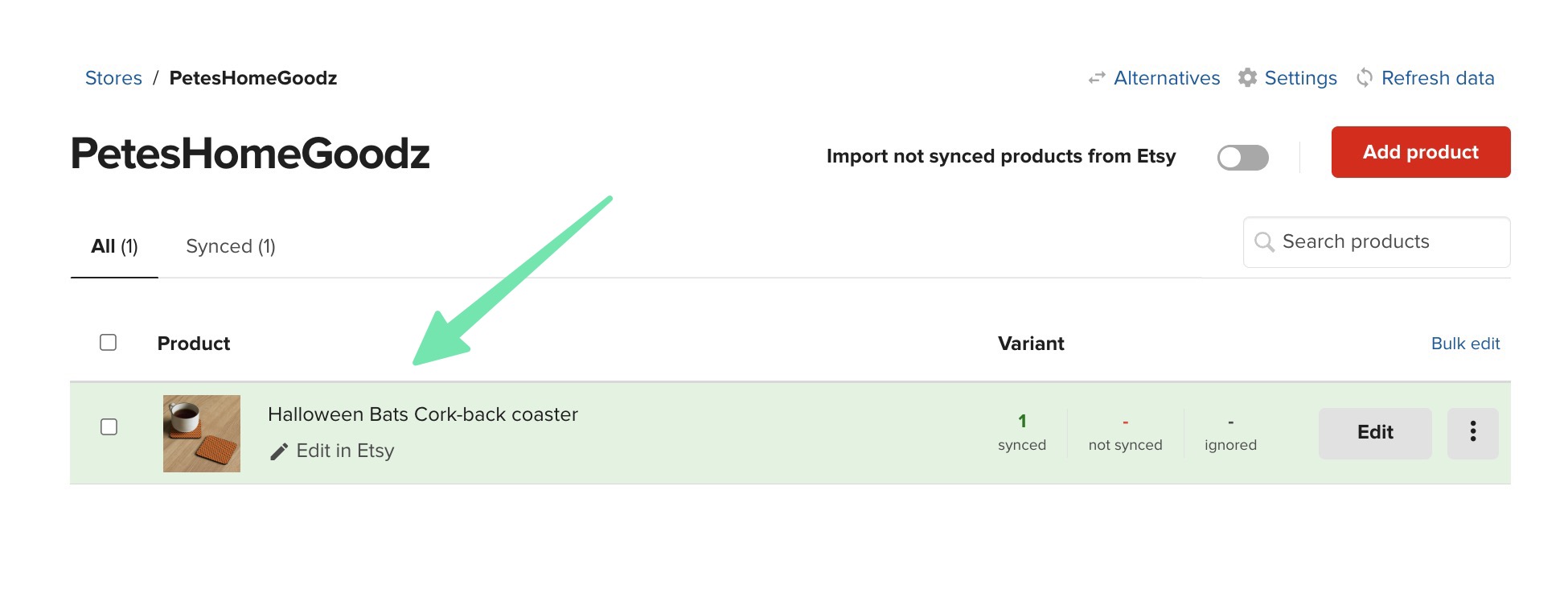Check the select-all products checkbox
The width and height of the screenshot is (1568, 589).
[x=107, y=342]
